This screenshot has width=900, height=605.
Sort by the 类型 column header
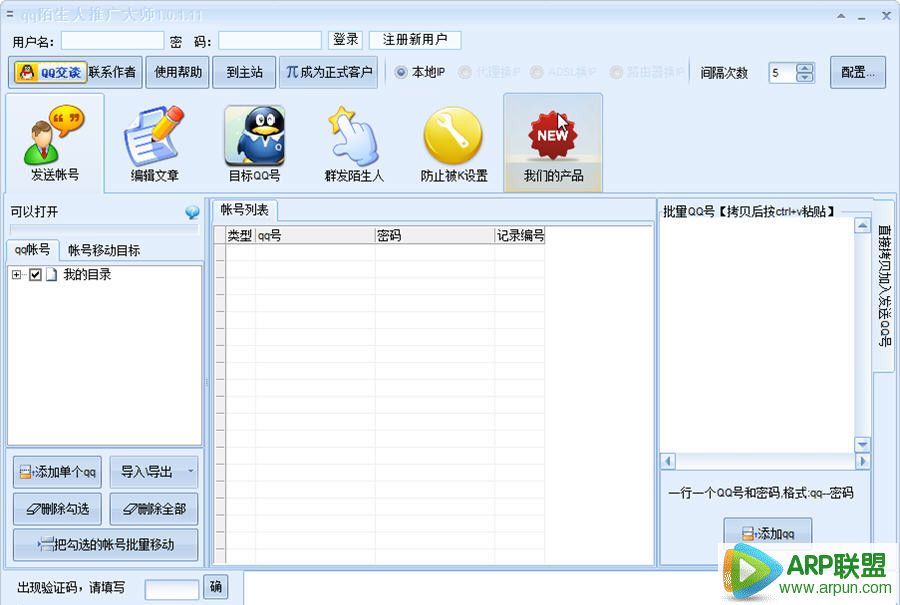240,235
